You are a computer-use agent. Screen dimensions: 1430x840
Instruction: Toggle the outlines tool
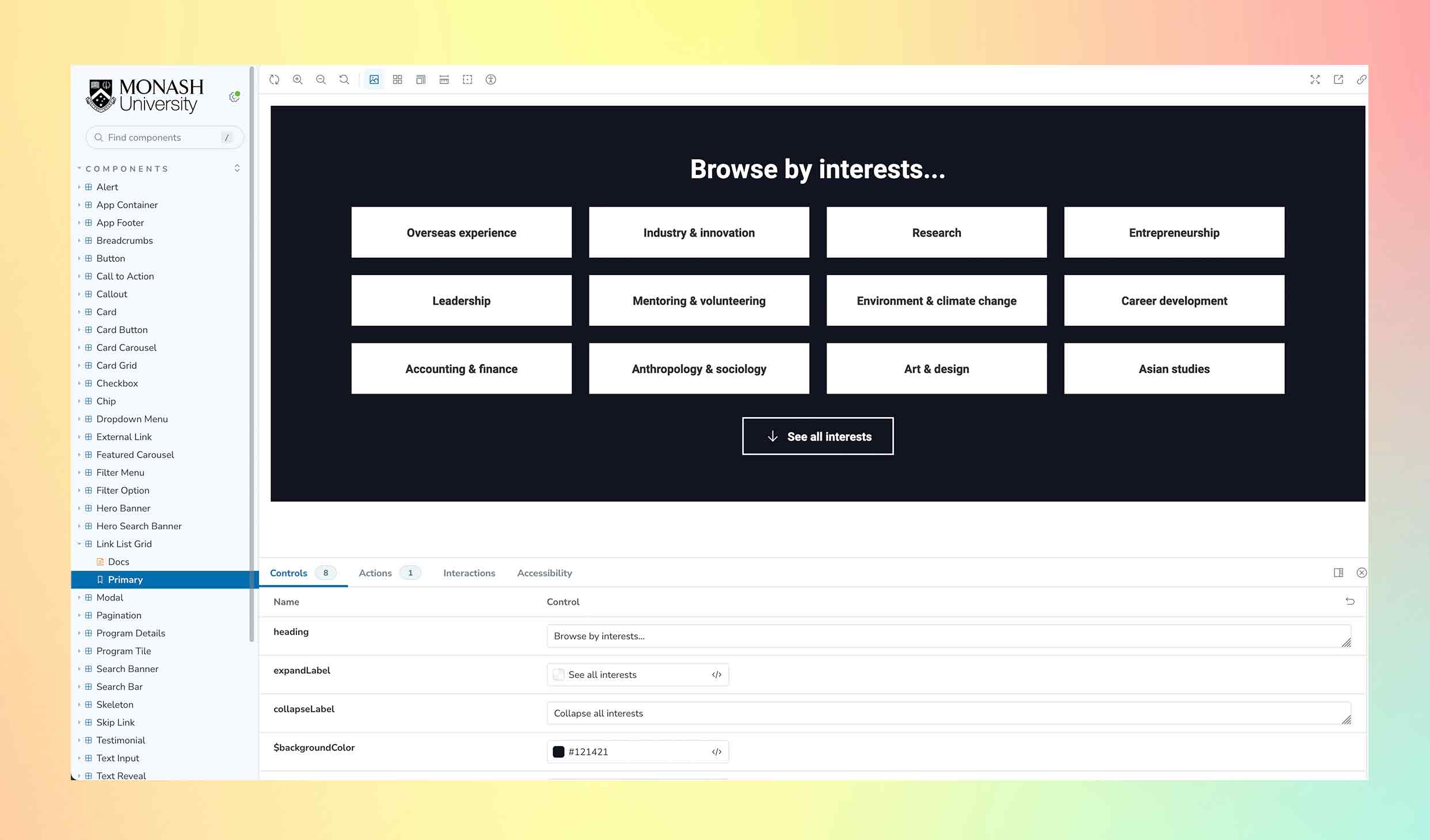click(x=467, y=79)
